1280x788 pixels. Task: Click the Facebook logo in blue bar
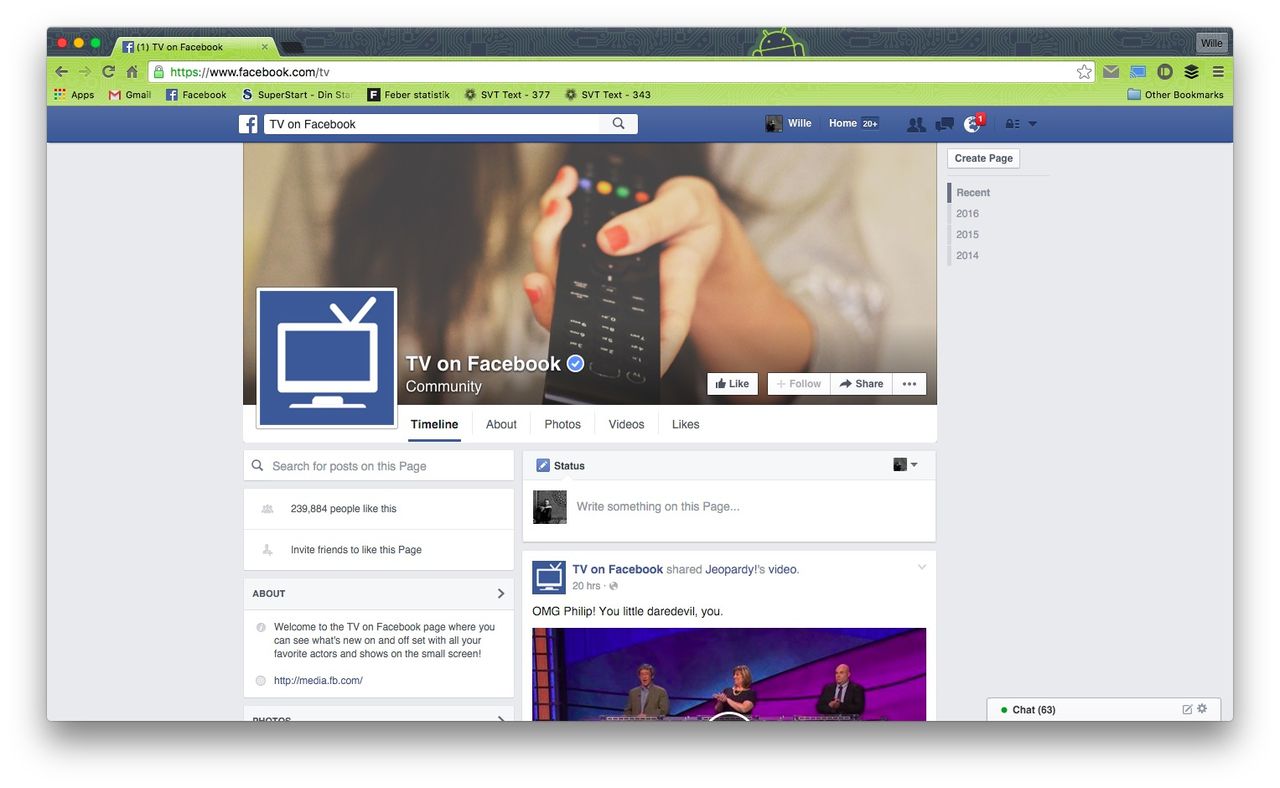[248, 124]
